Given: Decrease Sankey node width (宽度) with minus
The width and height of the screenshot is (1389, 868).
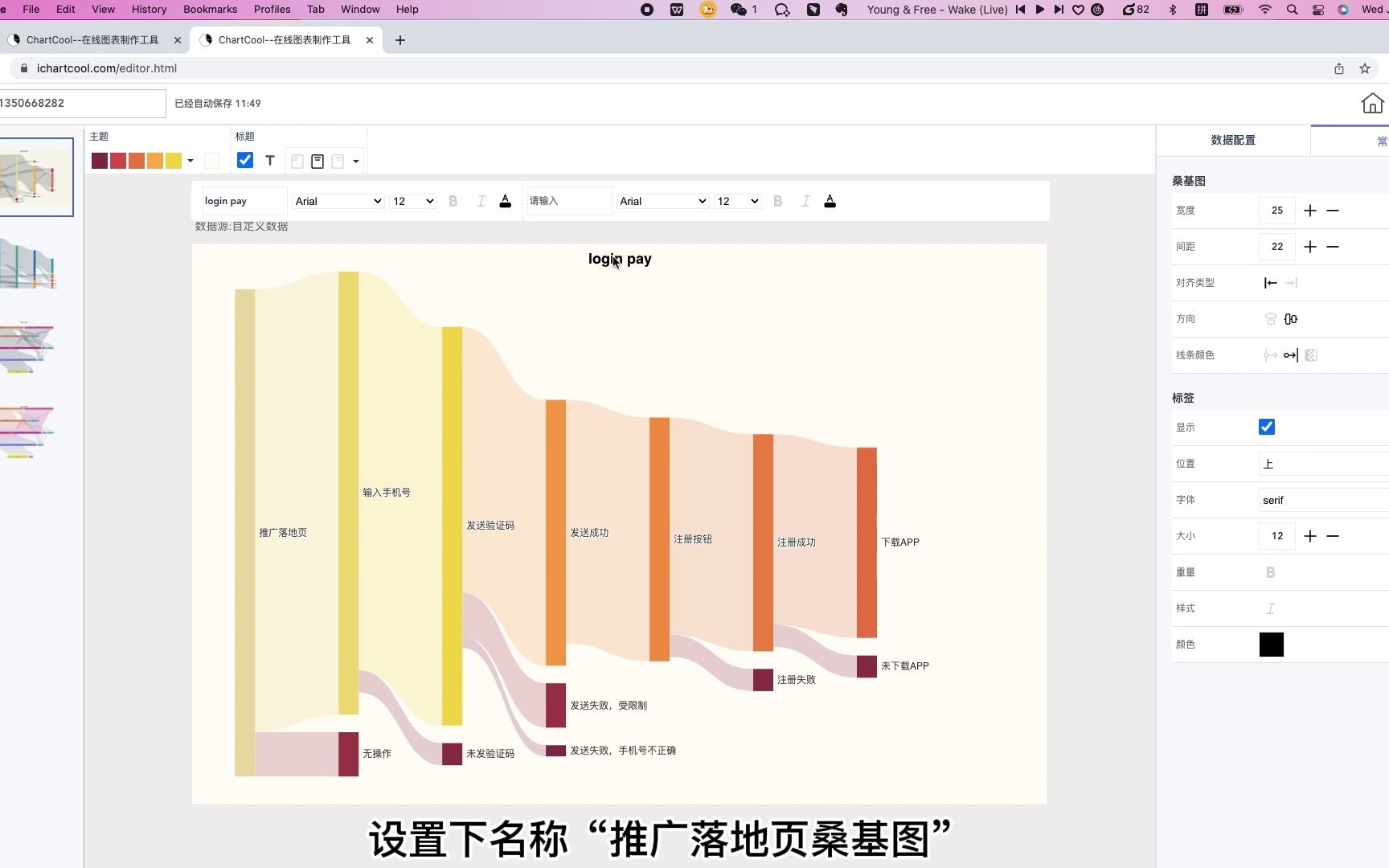Looking at the screenshot, I should tap(1333, 211).
